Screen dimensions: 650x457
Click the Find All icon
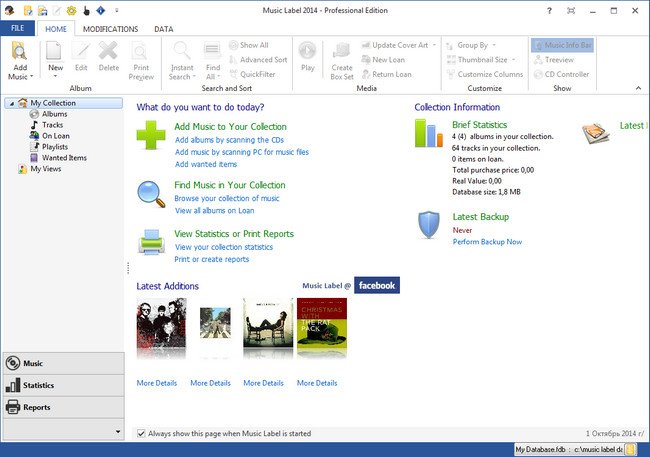tap(212, 51)
